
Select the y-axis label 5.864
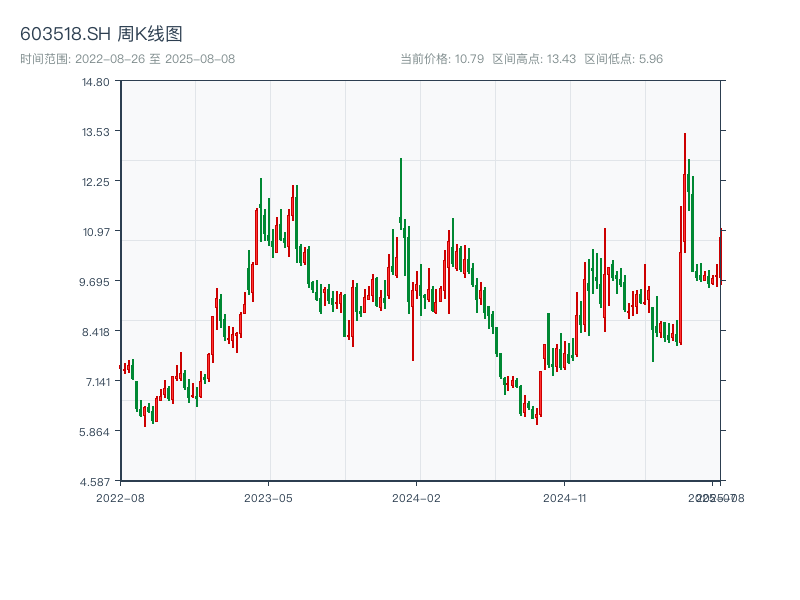coord(94,432)
